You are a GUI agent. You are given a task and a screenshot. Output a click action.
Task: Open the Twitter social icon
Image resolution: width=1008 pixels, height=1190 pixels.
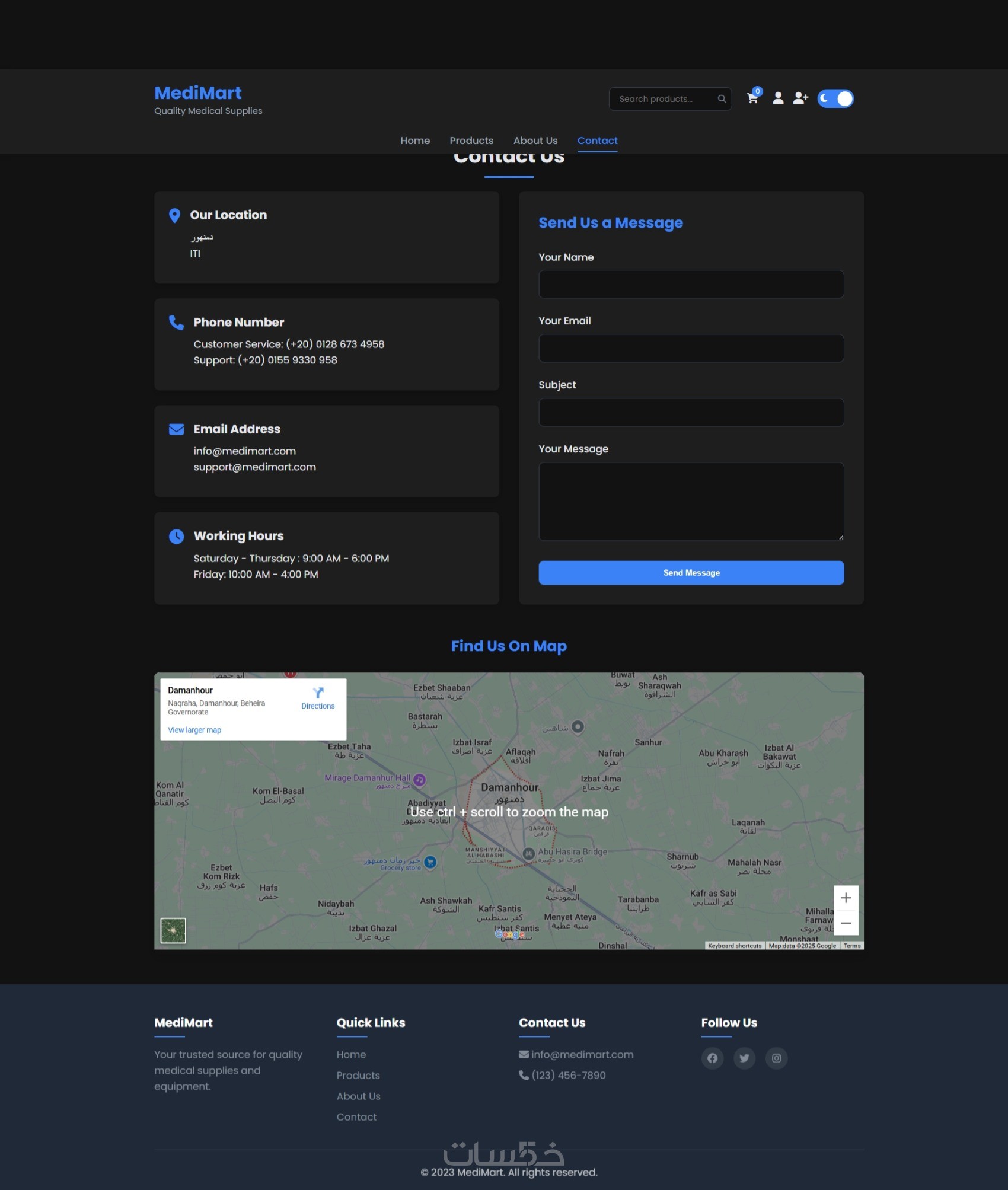[x=744, y=1058]
